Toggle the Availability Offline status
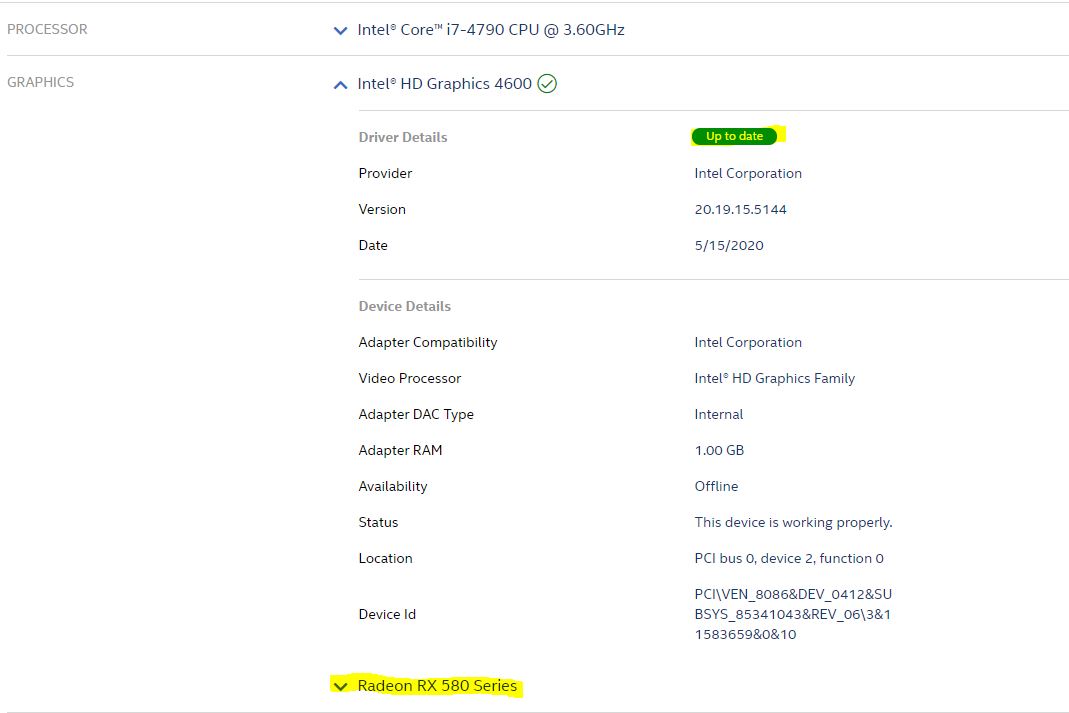Image resolution: width=1069 pixels, height=713 pixels. coord(716,486)
